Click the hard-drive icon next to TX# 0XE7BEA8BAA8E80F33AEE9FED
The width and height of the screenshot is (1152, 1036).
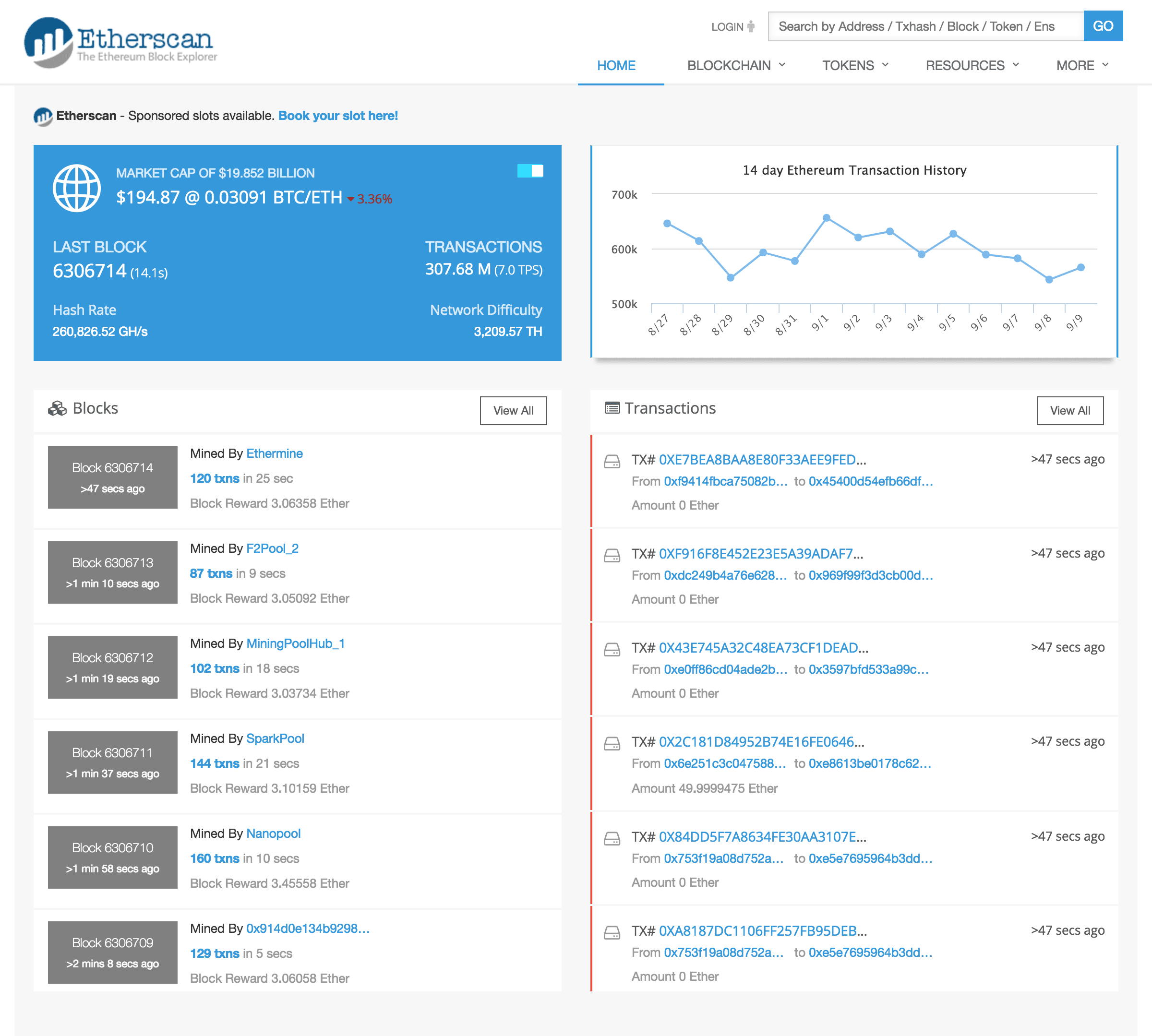612,462
